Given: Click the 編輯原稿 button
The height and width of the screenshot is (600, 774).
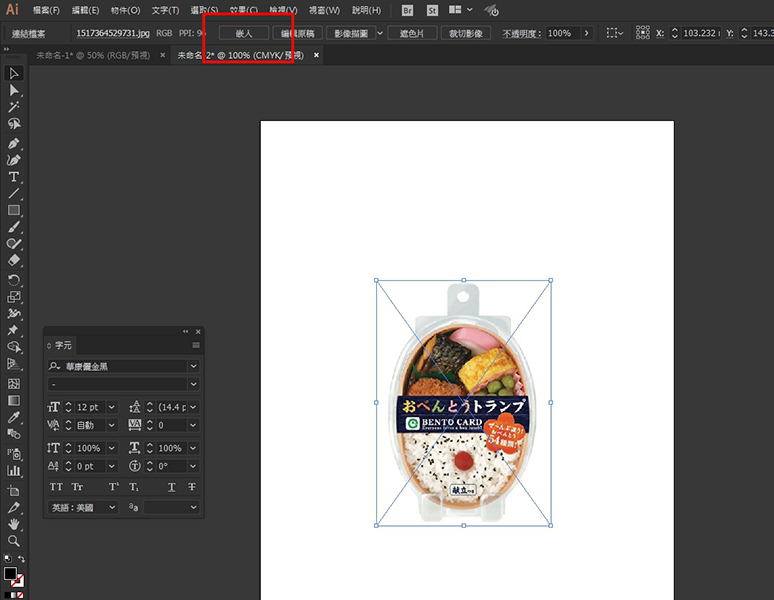Looking at the screenshot, I should click(298, 33).
